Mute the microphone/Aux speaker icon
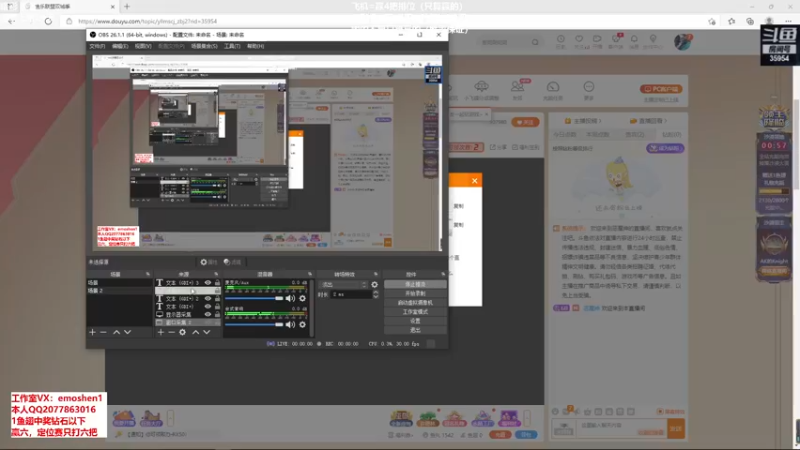The height and width of the screenshot is (450, 800). [290, 298]
